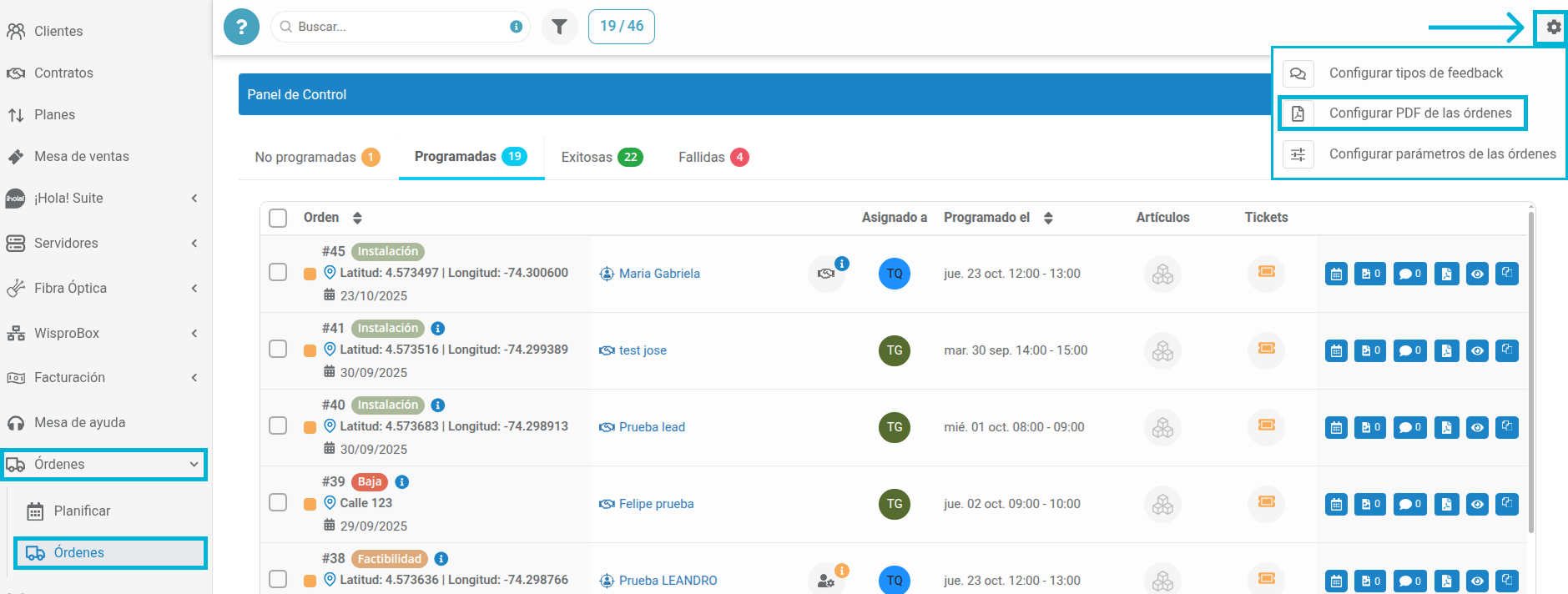Click the location pin on order #40
The image size is (1568, 594).
tap(330, 425)
